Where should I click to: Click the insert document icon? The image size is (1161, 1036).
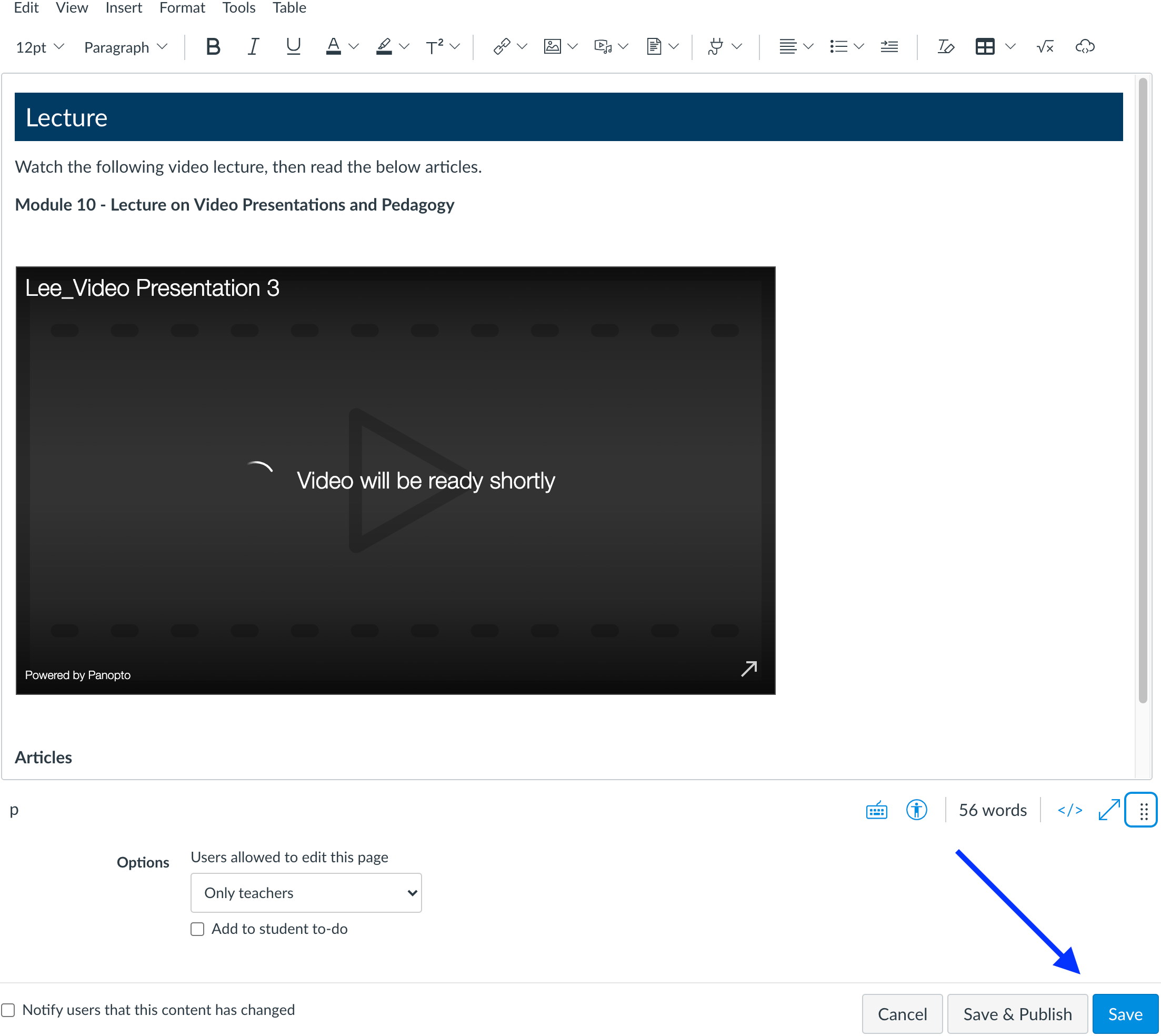[654, 47]
